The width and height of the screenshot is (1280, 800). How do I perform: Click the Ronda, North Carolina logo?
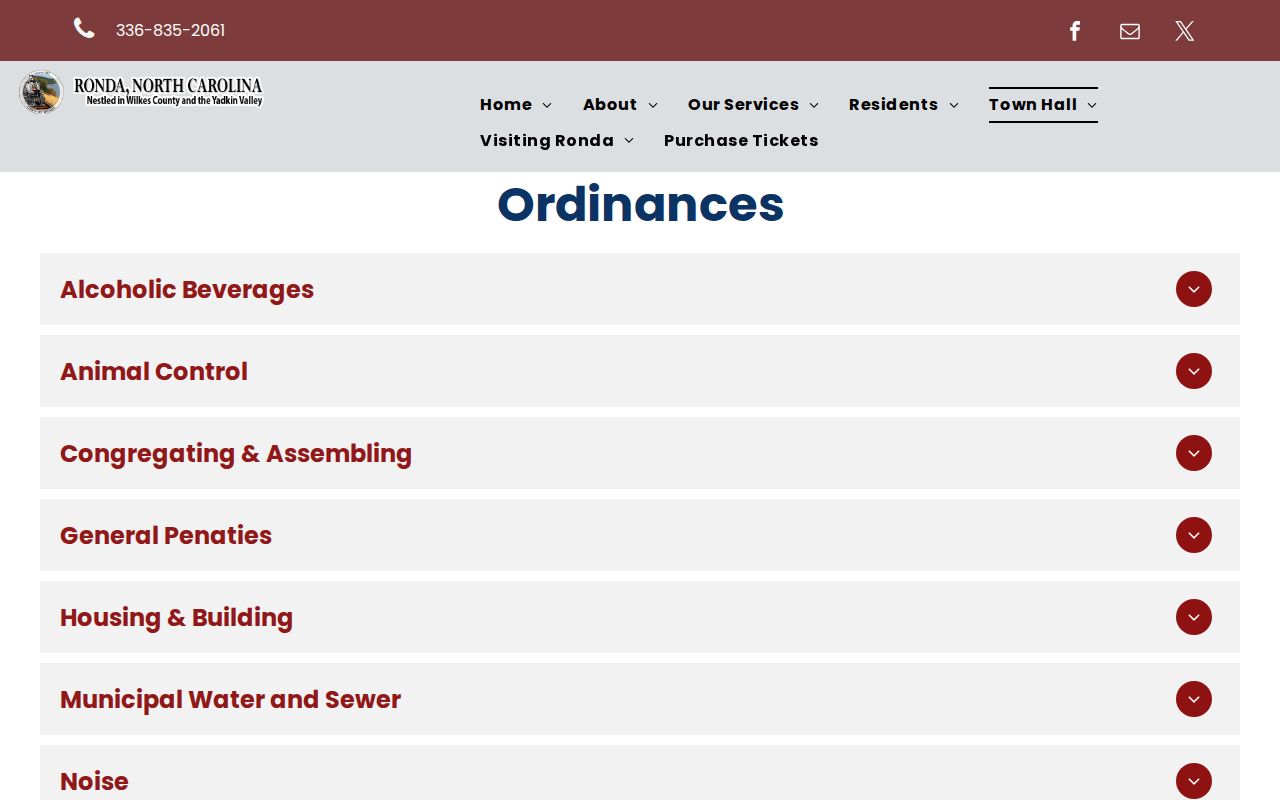point(141,92)
